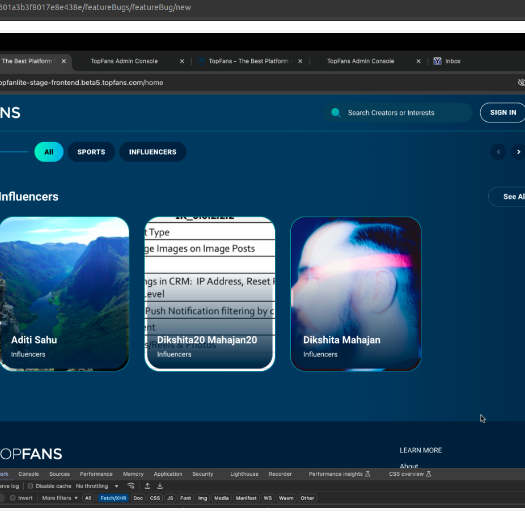Expand the More filters dropdown
This screenshot has width=525, height=525.
click(x=60, y=498)
